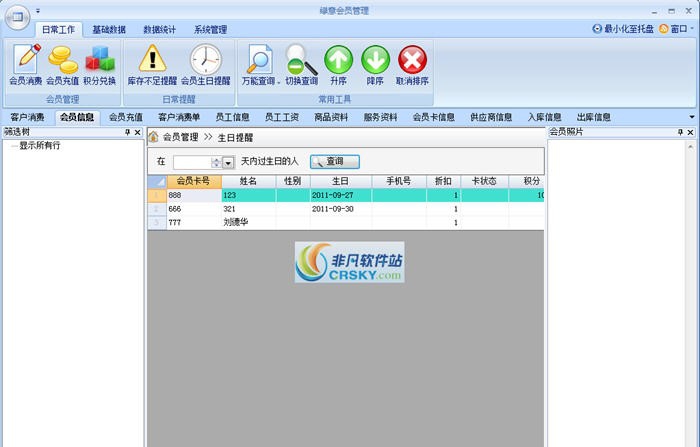Switch to 系统管理 ribbon tab
Screen dimensions: 700x447
pyautogui.click(x=210, y=29)
